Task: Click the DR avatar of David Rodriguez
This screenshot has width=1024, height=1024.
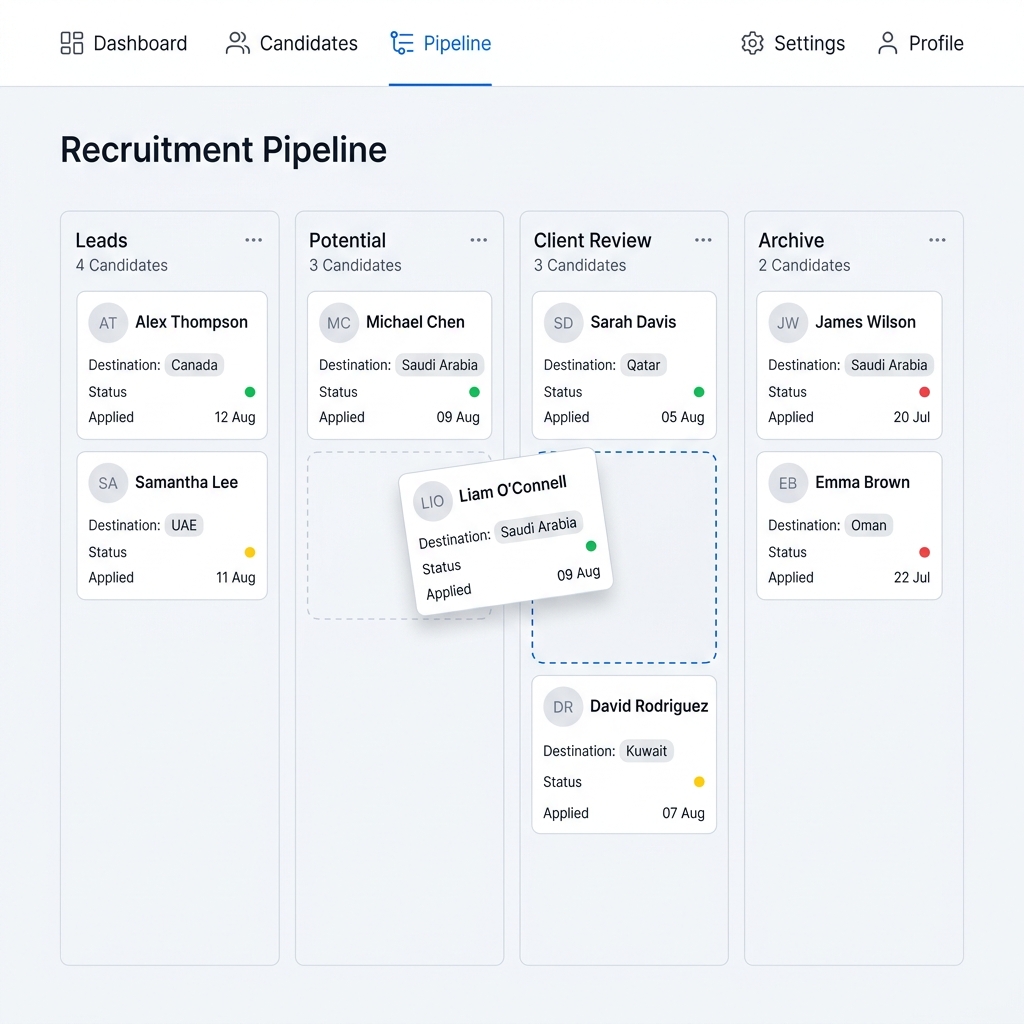Action: pyautogui.click(x=563, y=707)
